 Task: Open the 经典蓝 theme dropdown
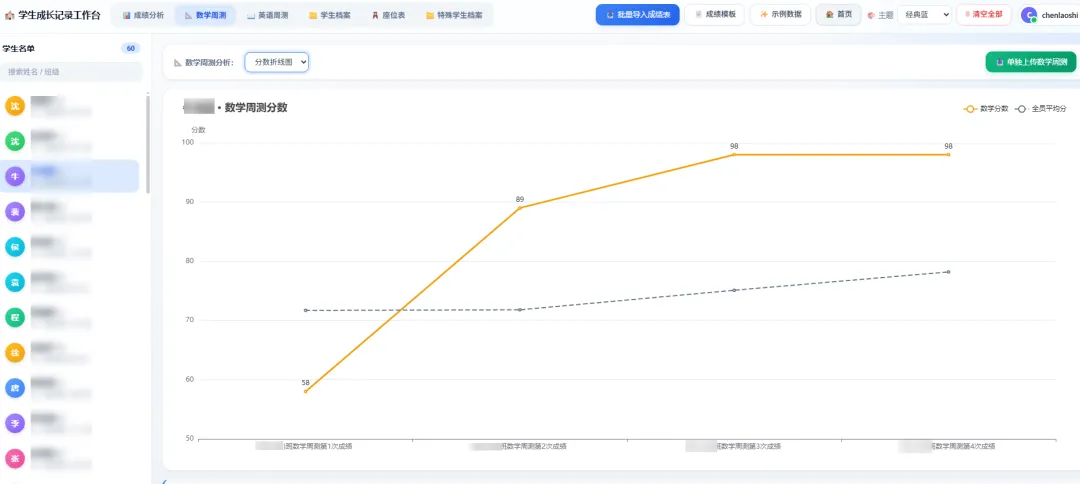pos(924,14)
